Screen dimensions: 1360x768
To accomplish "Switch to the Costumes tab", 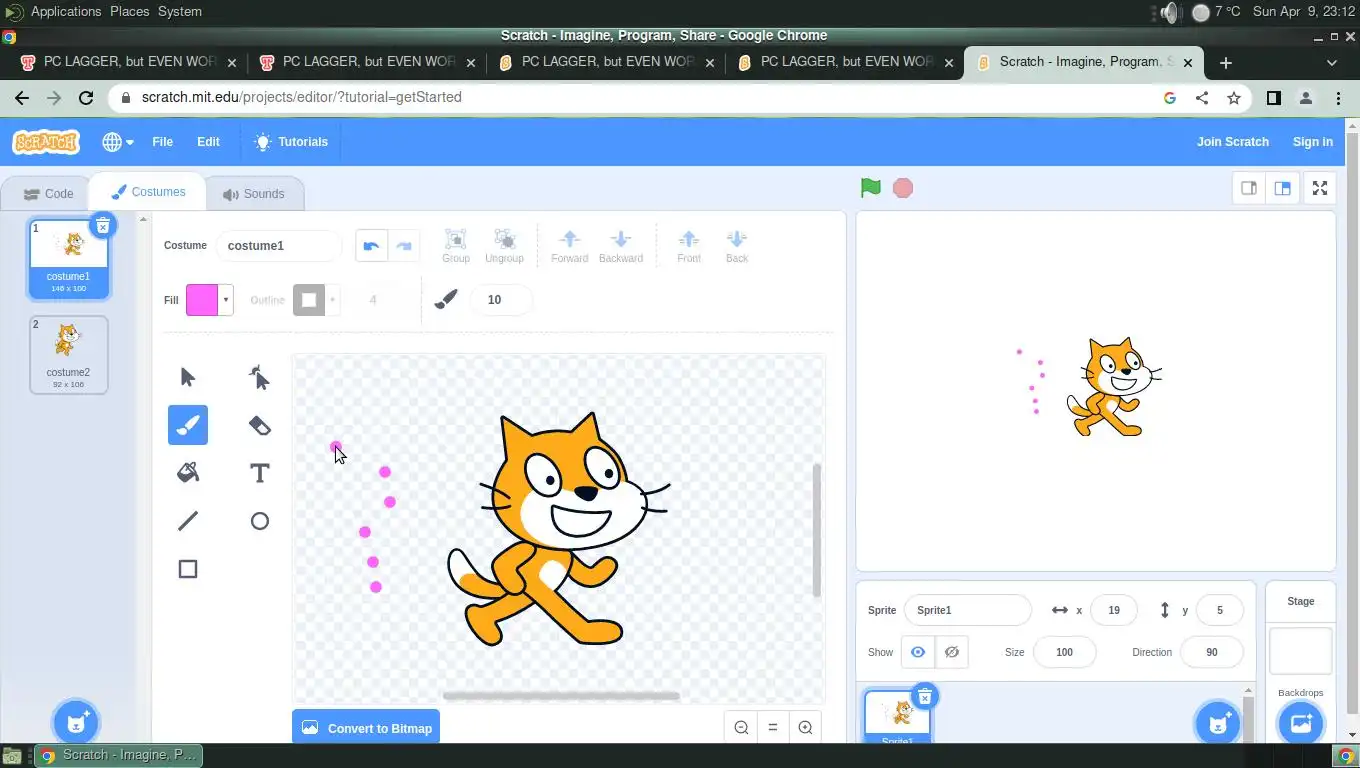I will (148, 192).
